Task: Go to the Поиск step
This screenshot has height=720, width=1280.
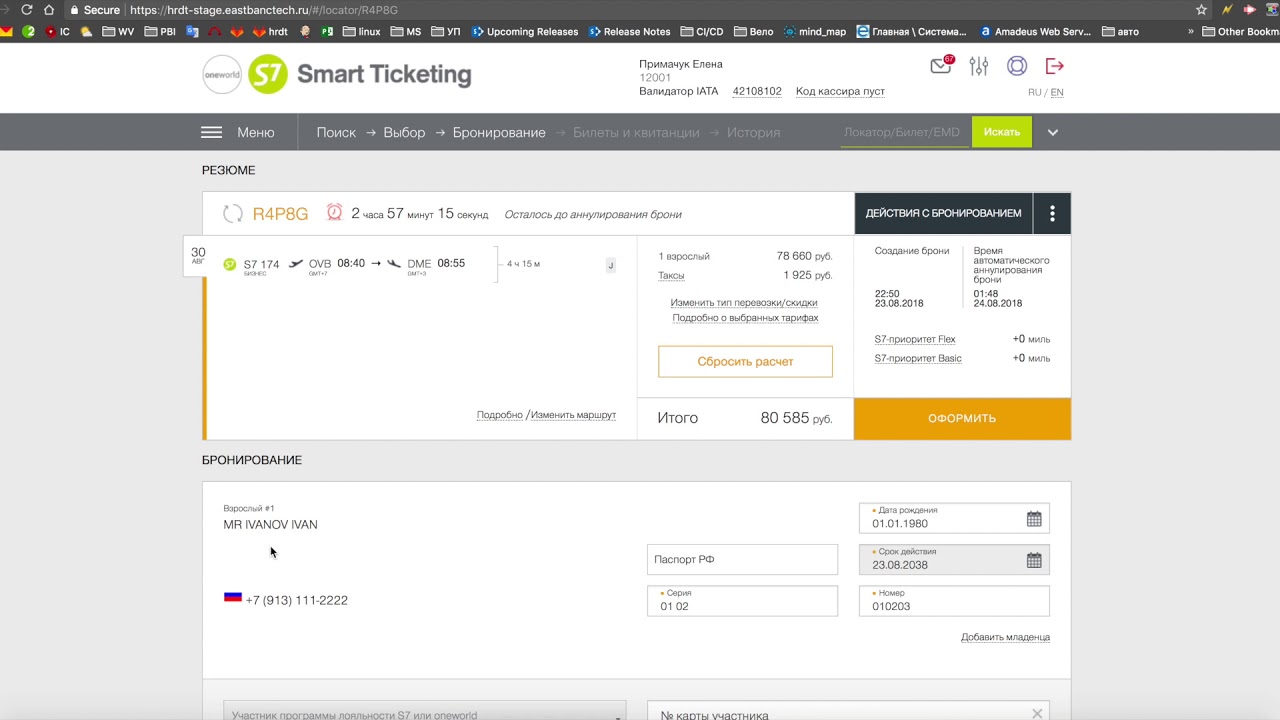Action: tap(336, 132)
